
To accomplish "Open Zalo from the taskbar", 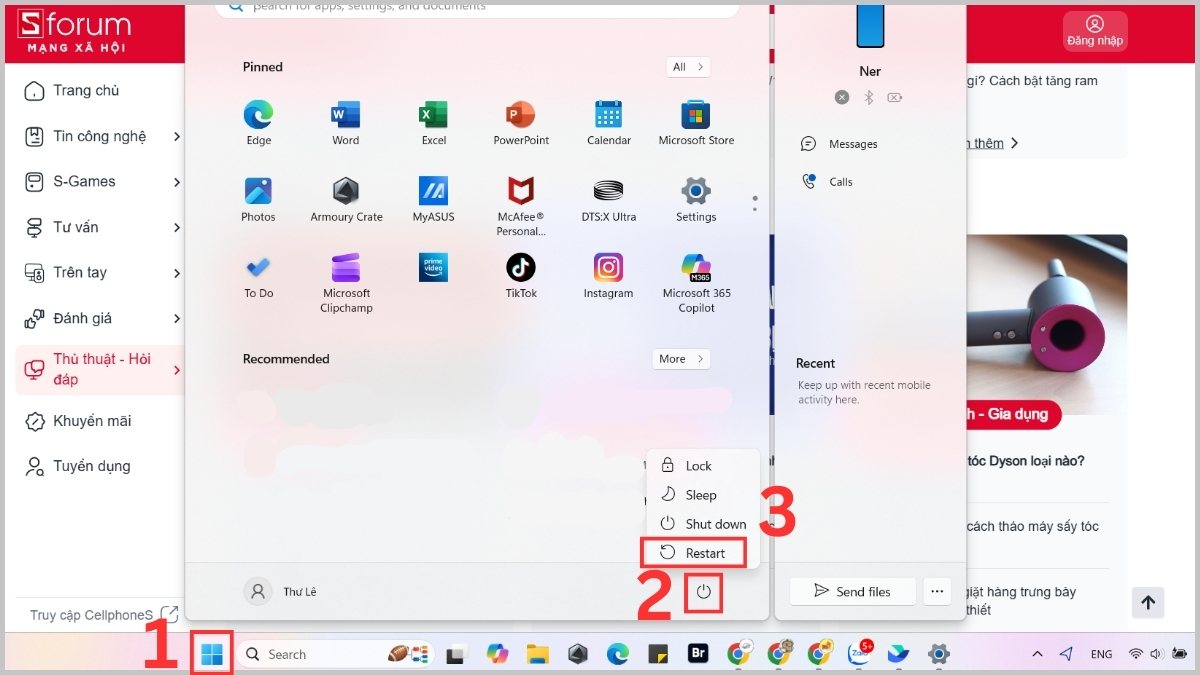I will tap(859, 654).
